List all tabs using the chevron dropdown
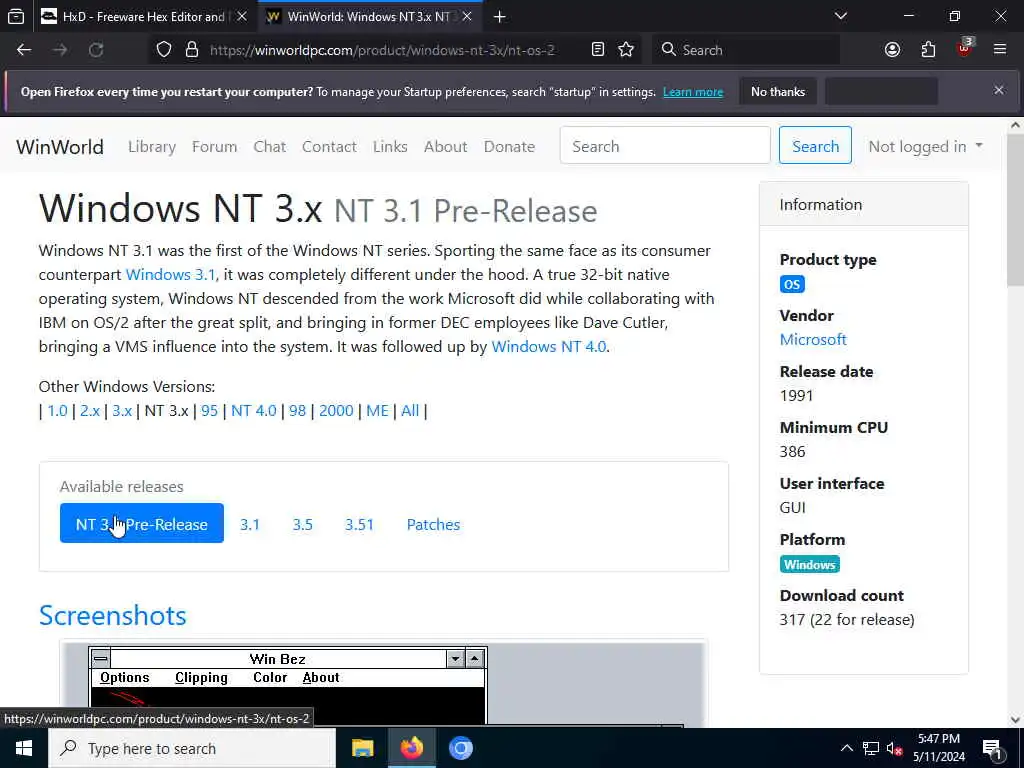 (840, 16)
